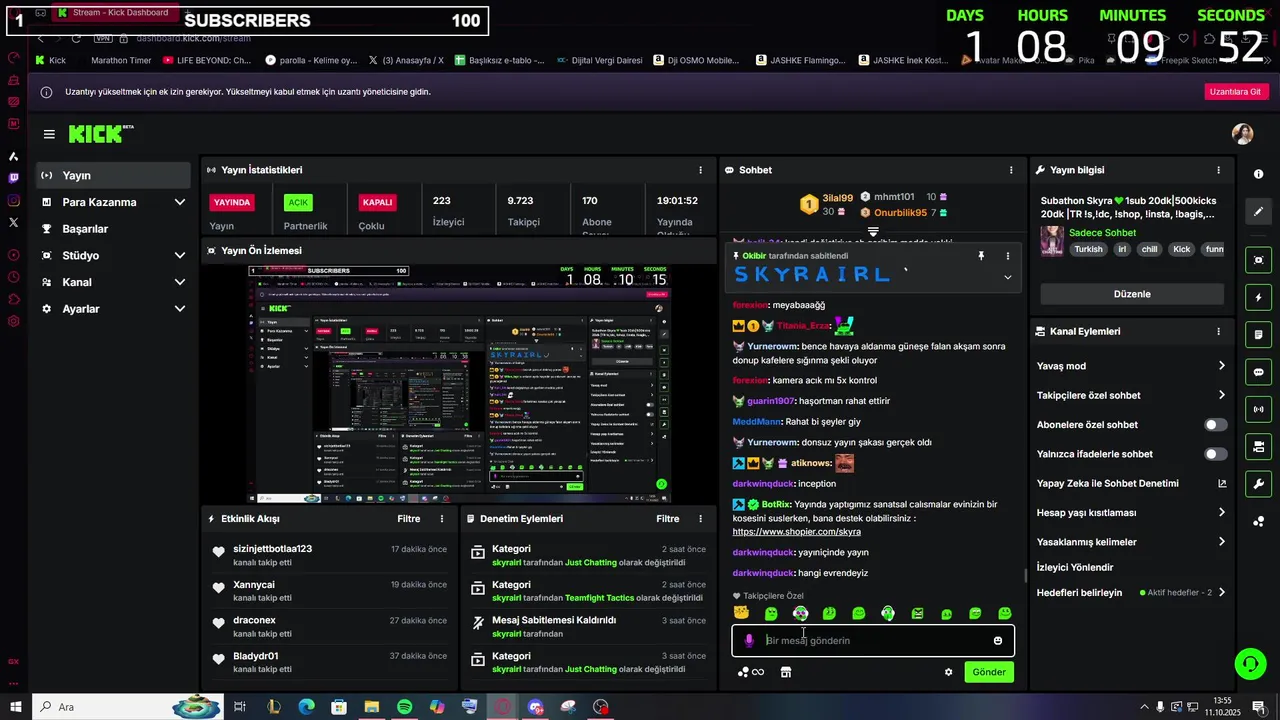Screen dimensions: 1280x720
Task: Select the lightning bolt icon in right toolbar
Action: click(x=1258, y=298)
